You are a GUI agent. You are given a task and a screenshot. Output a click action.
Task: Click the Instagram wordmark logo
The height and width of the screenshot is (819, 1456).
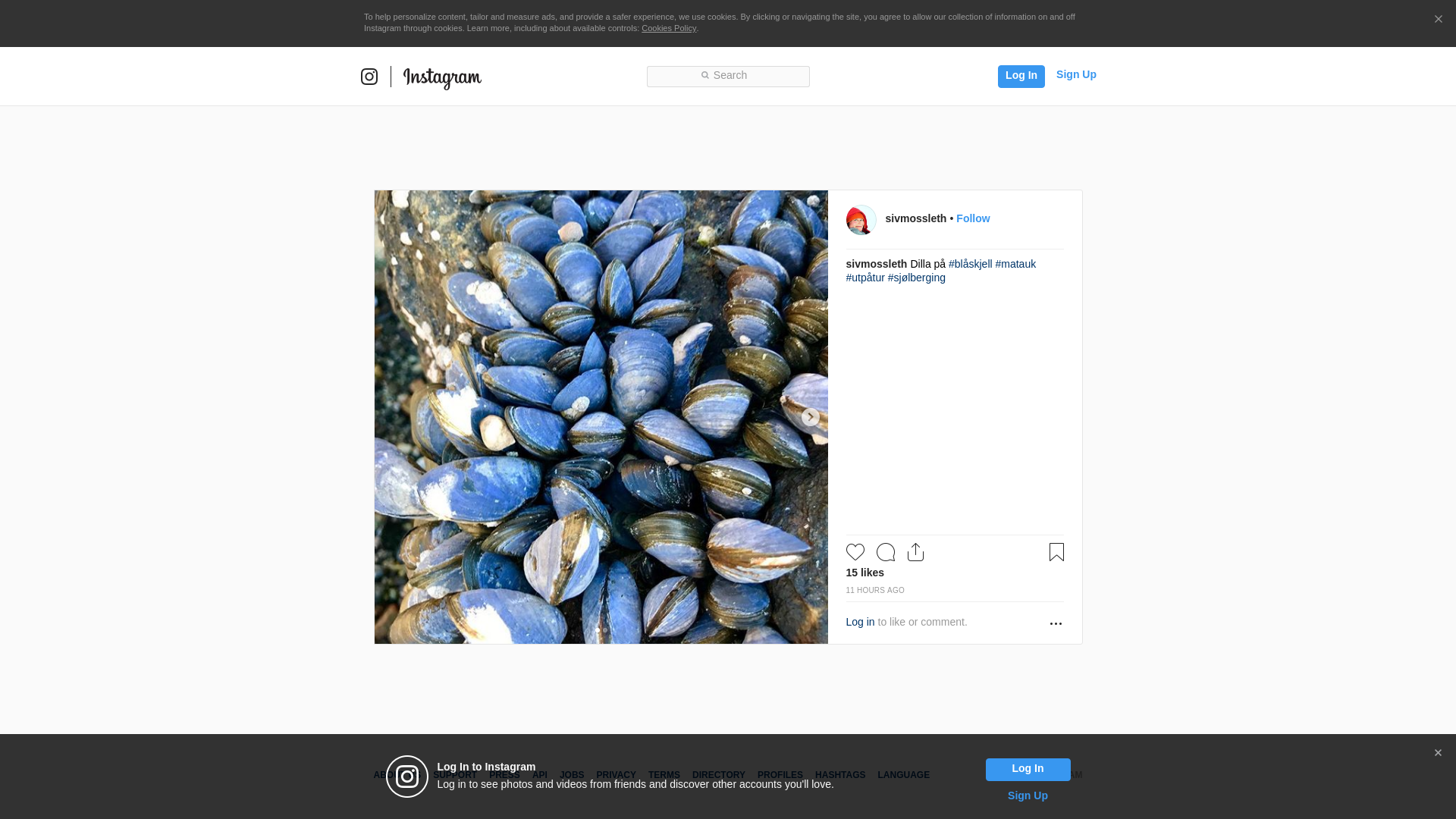click(x=442, y=77)
